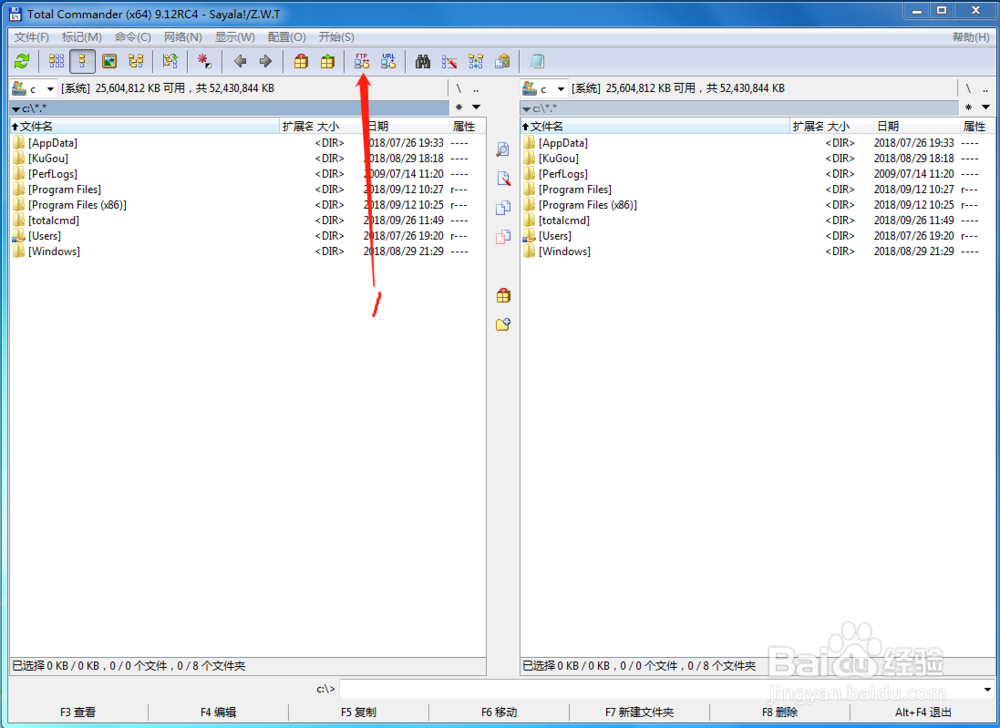This screenshot has height=728, width=1000.
Task: Select the full details view toolbar icon
Action: pos(82,61)
